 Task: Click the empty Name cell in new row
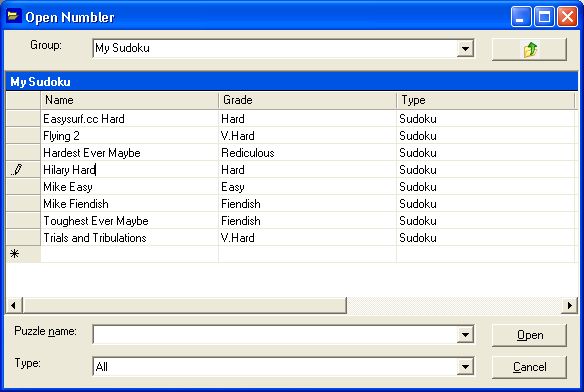click(x=129, y=255)
